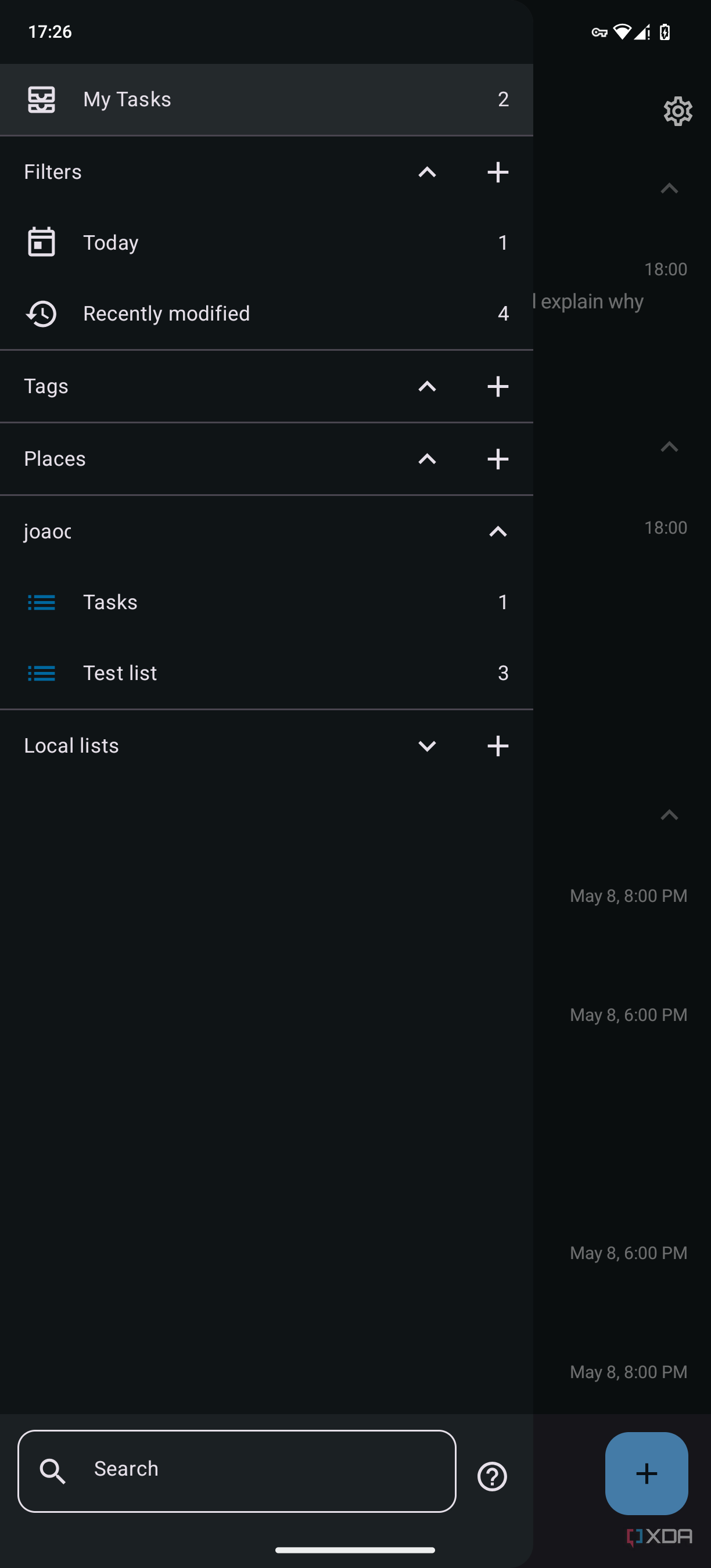This screenshot has width=711, height=1568.
Task: Add a new place with the plus
Action: point(498,459)
